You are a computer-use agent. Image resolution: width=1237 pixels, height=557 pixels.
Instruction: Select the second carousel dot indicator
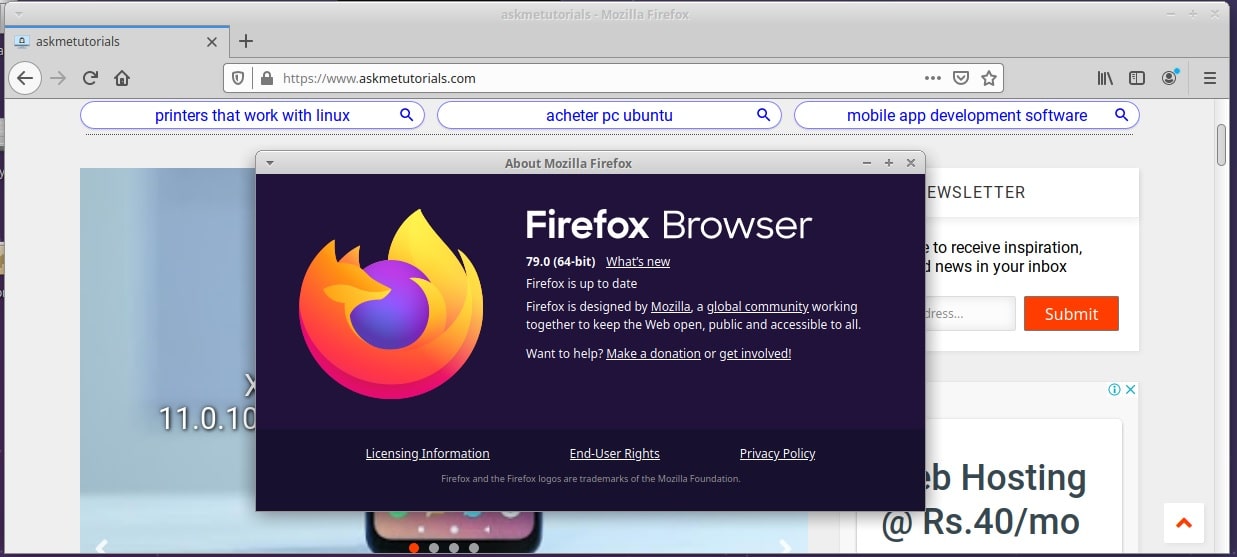[x=434, y=548]
